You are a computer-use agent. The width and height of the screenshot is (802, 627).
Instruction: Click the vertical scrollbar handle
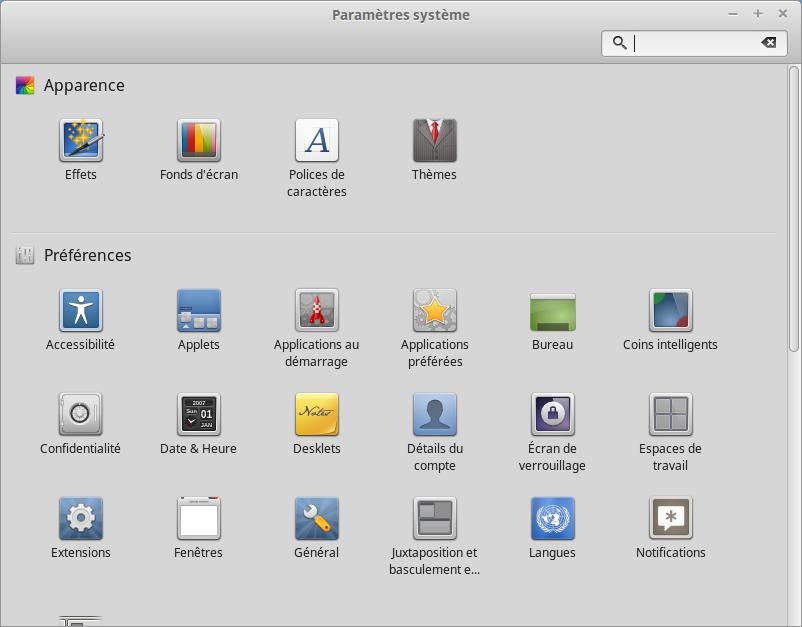tap(793, 209)
